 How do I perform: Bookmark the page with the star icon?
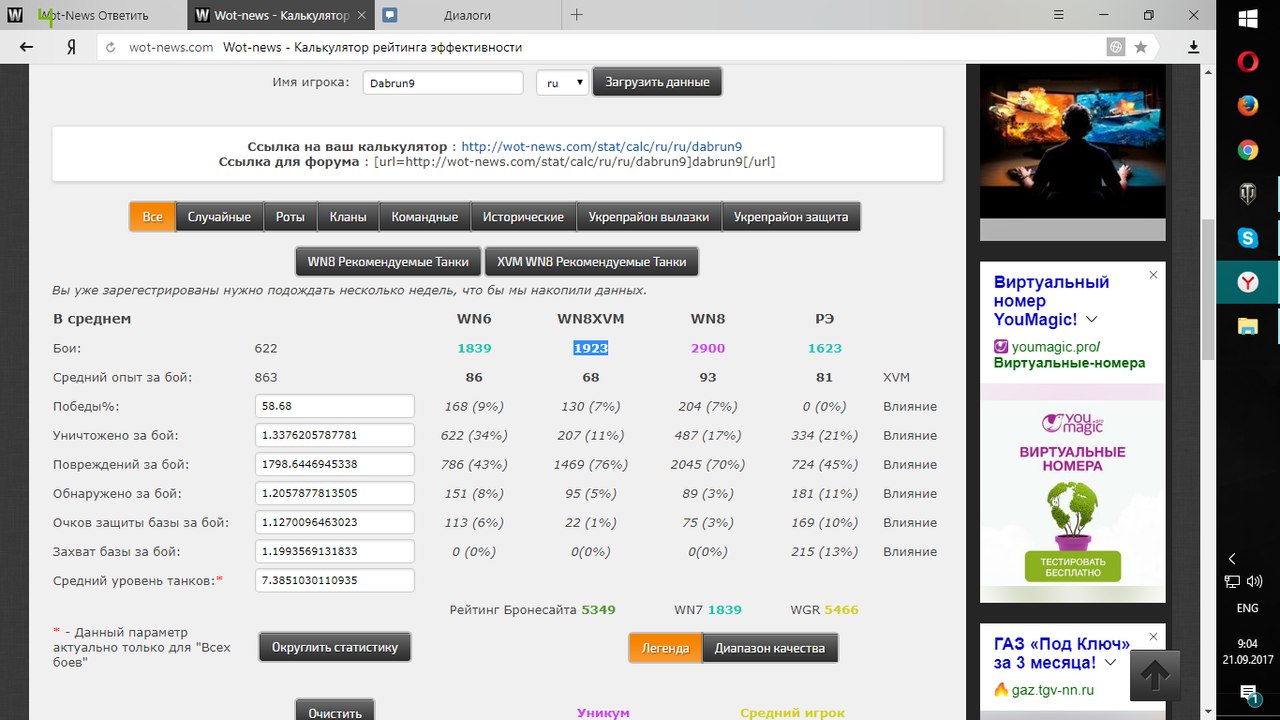(1140, 47)
